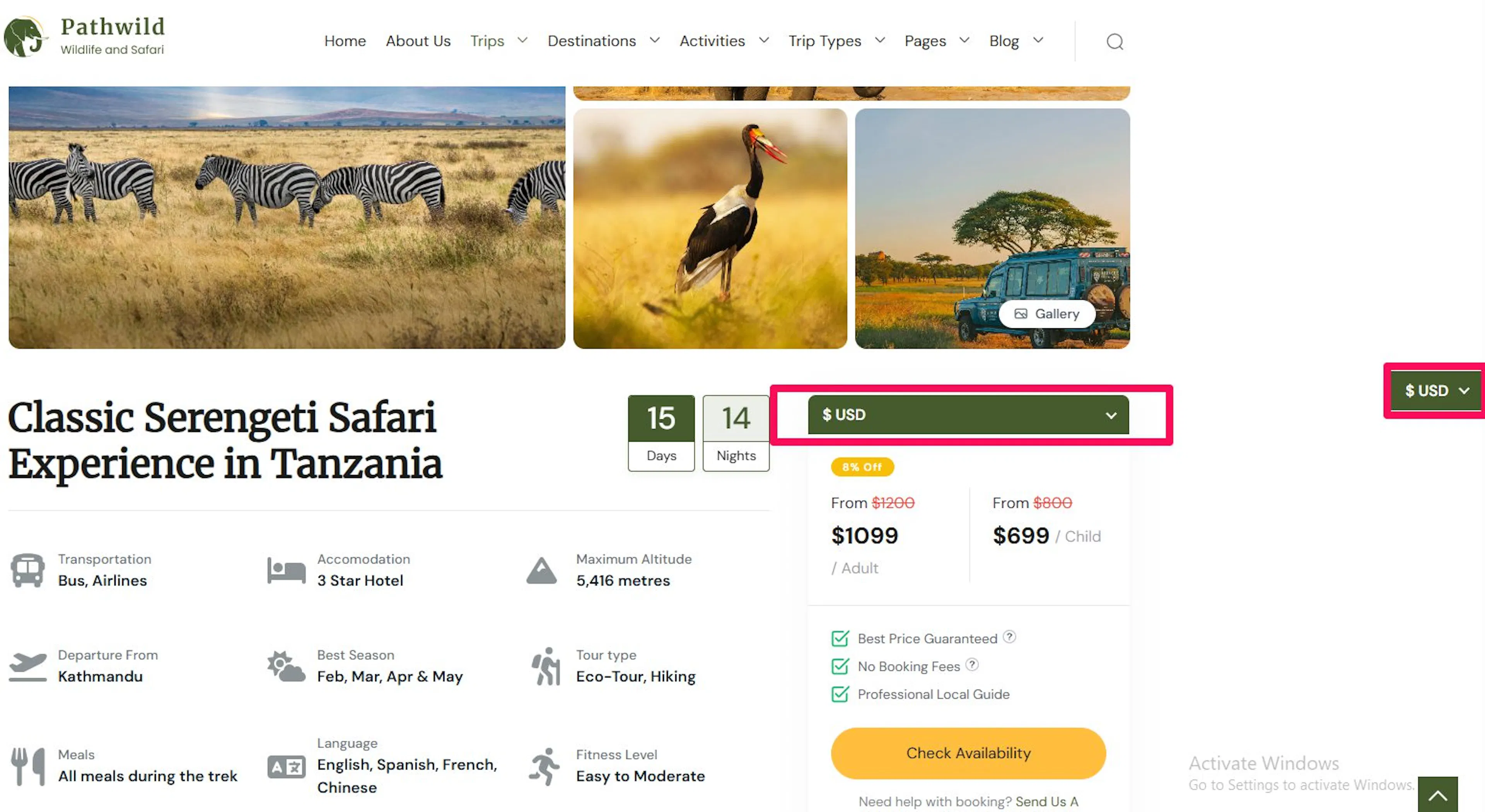Expand the Destinations menu chevron
The image size is (1485, 812).
pos(654,40)
